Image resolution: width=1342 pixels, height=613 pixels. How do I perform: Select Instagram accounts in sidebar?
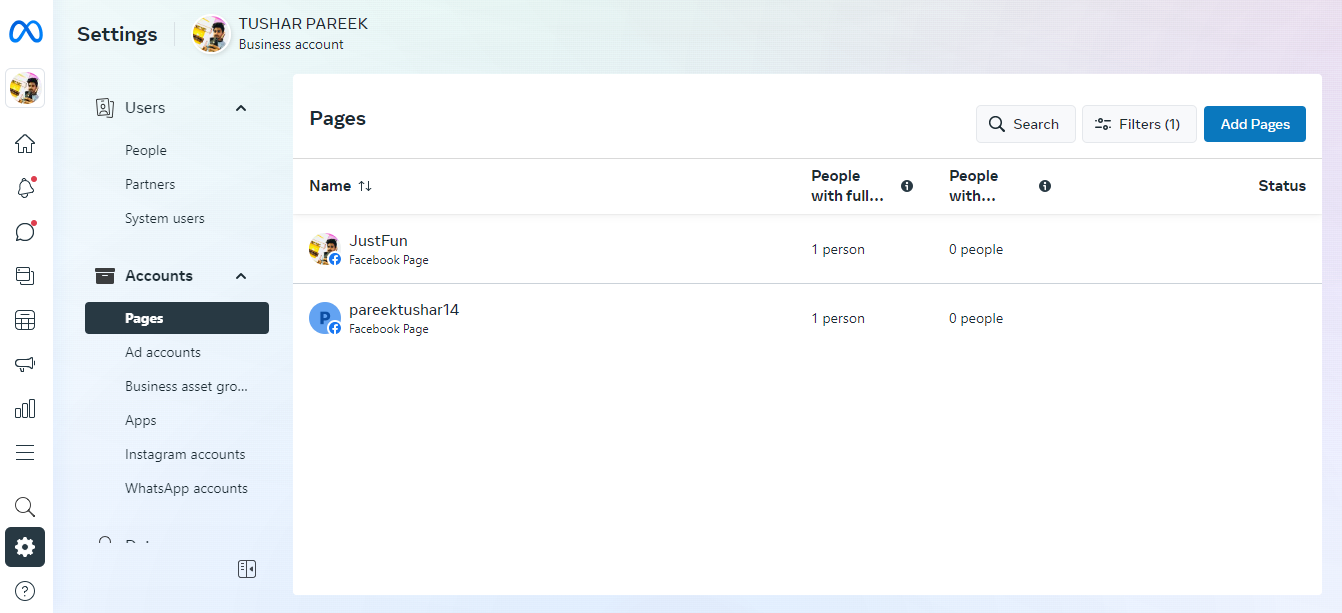coord(185,454)
